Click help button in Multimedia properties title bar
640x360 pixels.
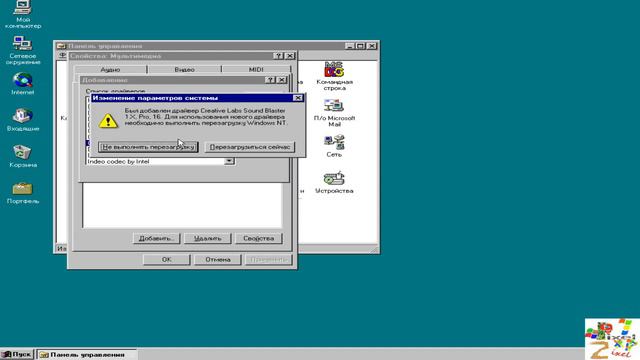(278, 56)
